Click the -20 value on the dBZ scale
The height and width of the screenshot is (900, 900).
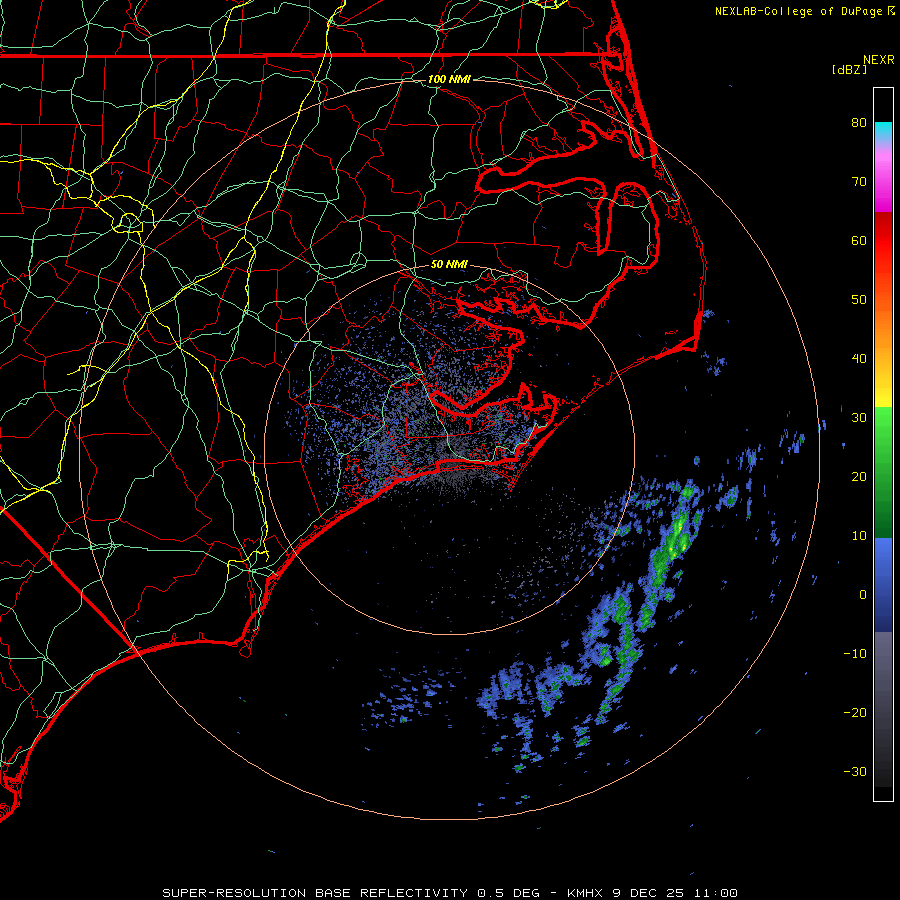855,712
